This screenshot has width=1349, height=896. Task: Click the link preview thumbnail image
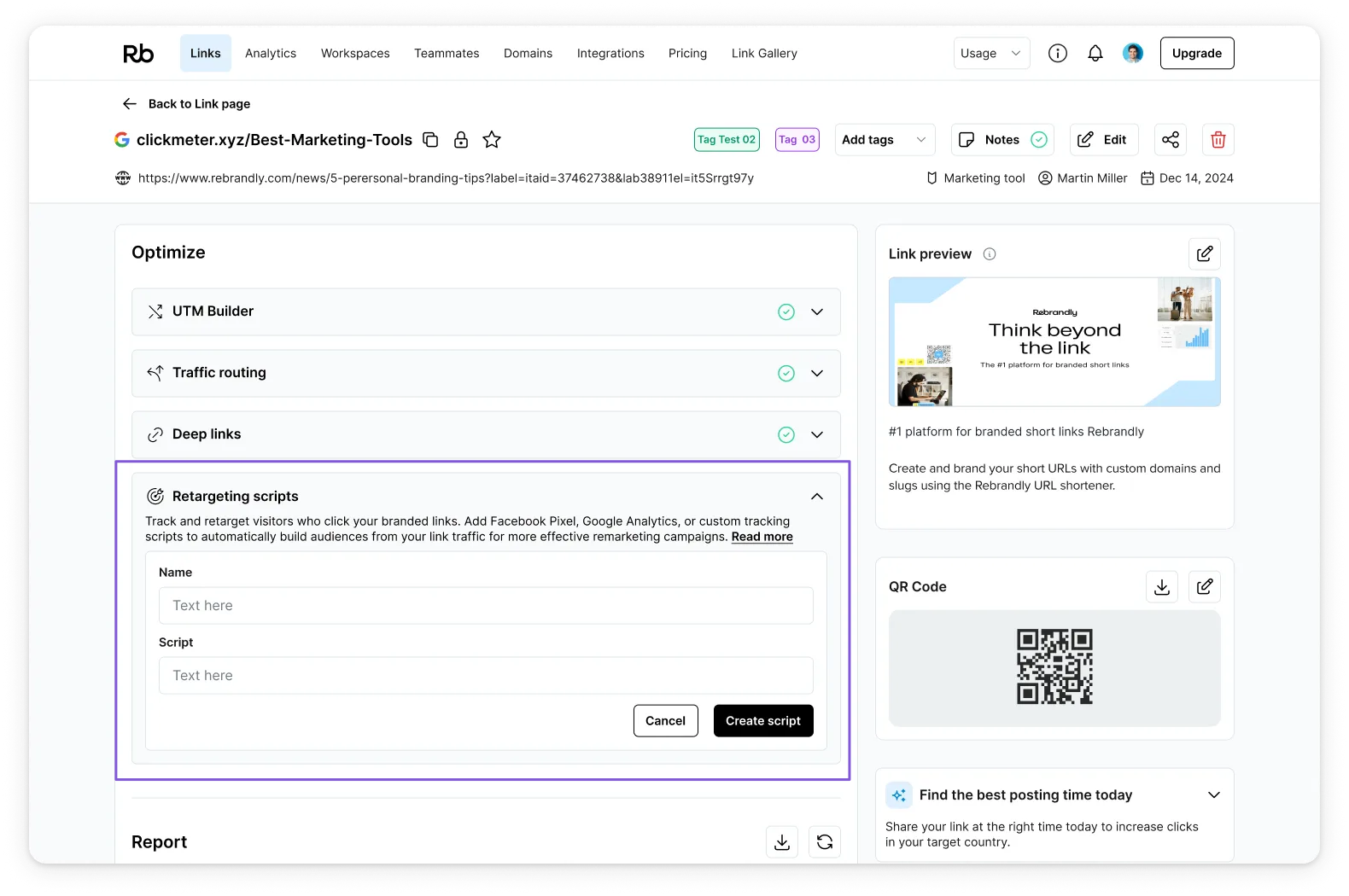click(1054, 342)
